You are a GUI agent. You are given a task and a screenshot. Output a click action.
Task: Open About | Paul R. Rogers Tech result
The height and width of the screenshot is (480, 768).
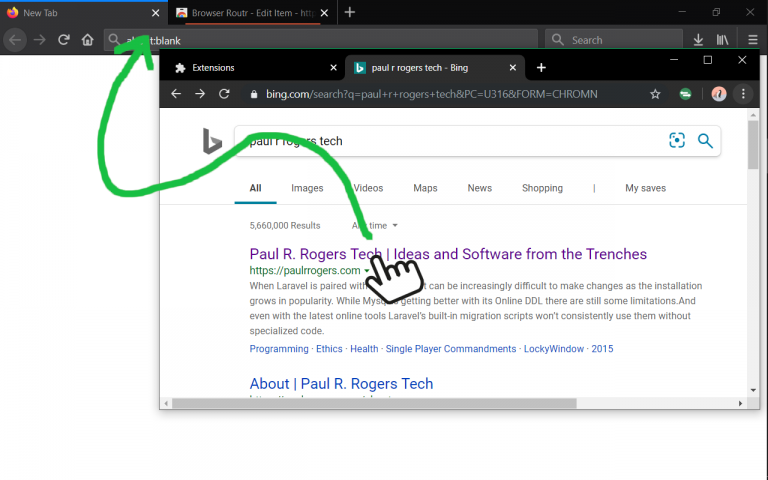pos(341,384)
